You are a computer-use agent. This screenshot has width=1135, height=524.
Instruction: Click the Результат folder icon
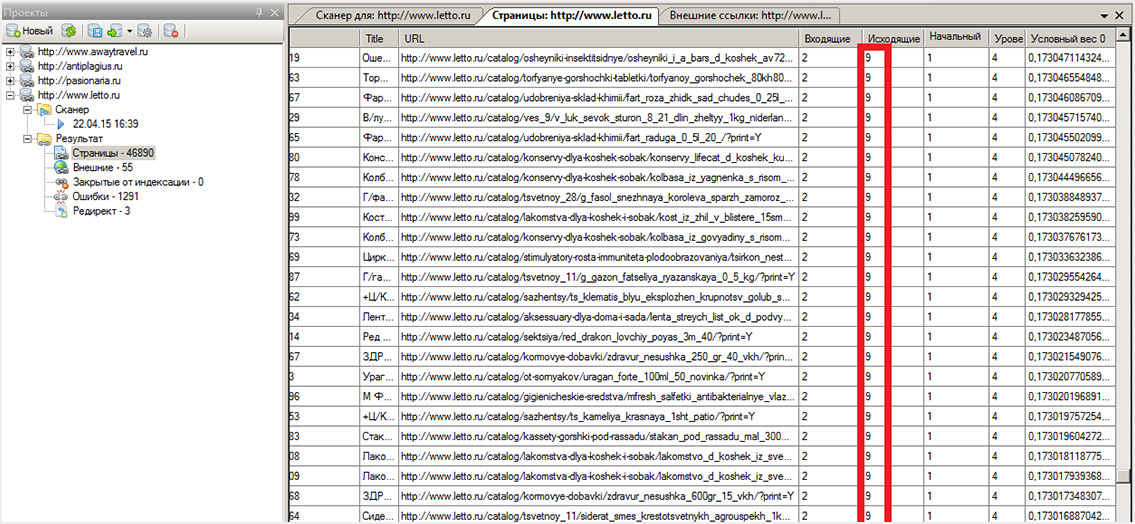click(x=44, y=139)
